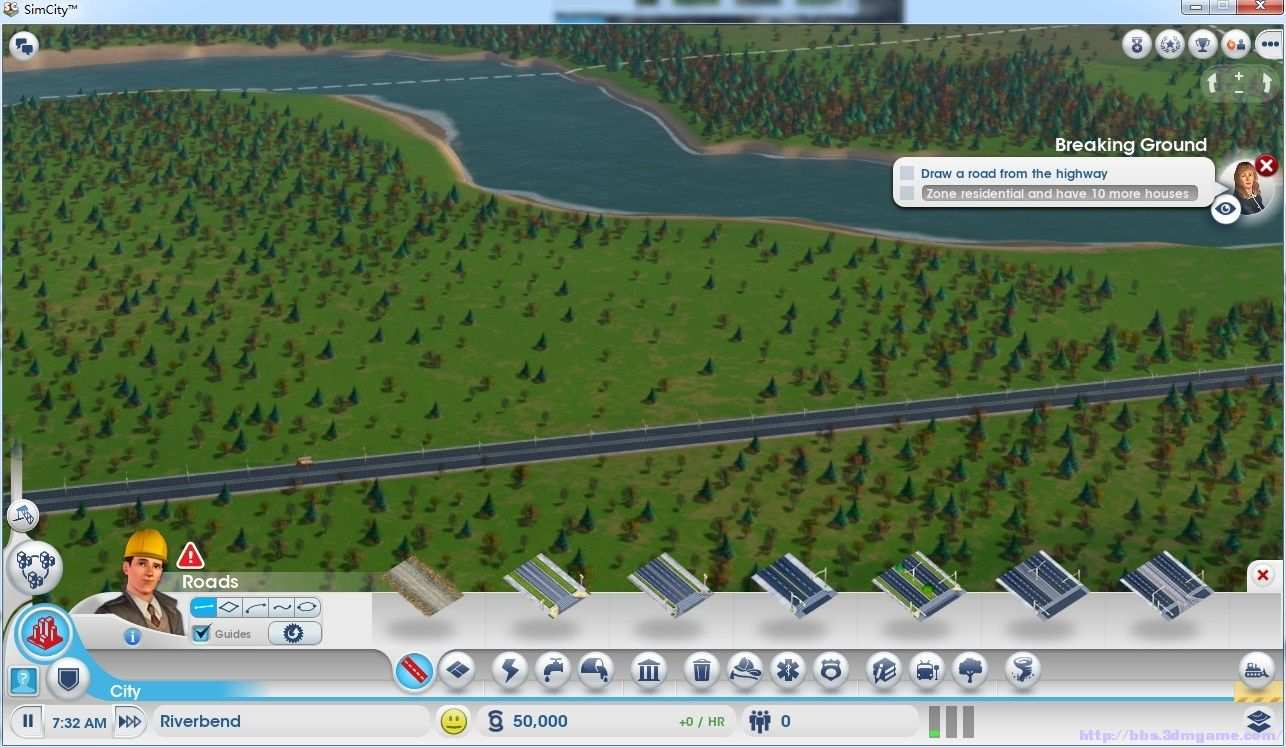1286x748 pixels.
Task: Open the Water faucet menu
Action: click(553, 670)
